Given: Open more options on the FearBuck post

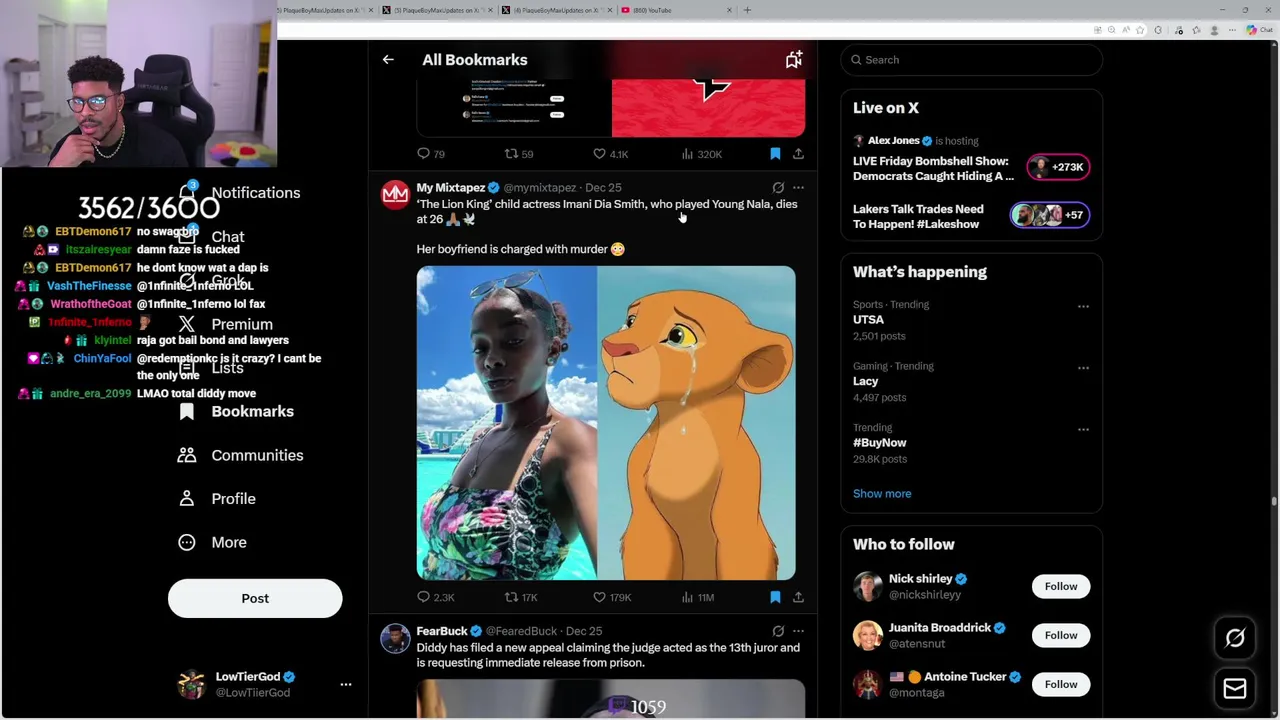Looking at the screenshot, I should (x=798, y=631).
